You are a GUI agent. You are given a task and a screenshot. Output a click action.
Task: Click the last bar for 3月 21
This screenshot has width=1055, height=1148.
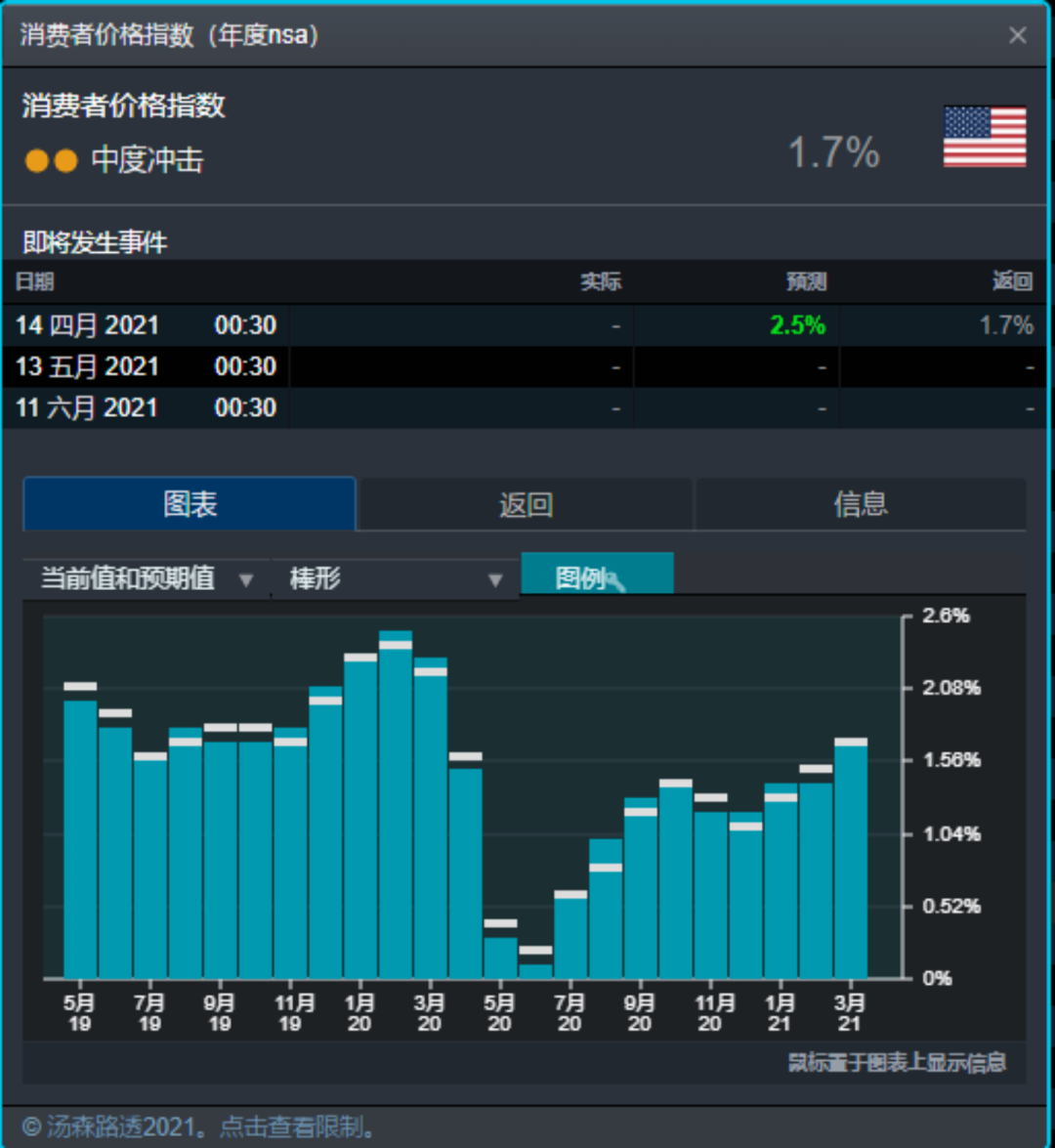tap(851, 860)
